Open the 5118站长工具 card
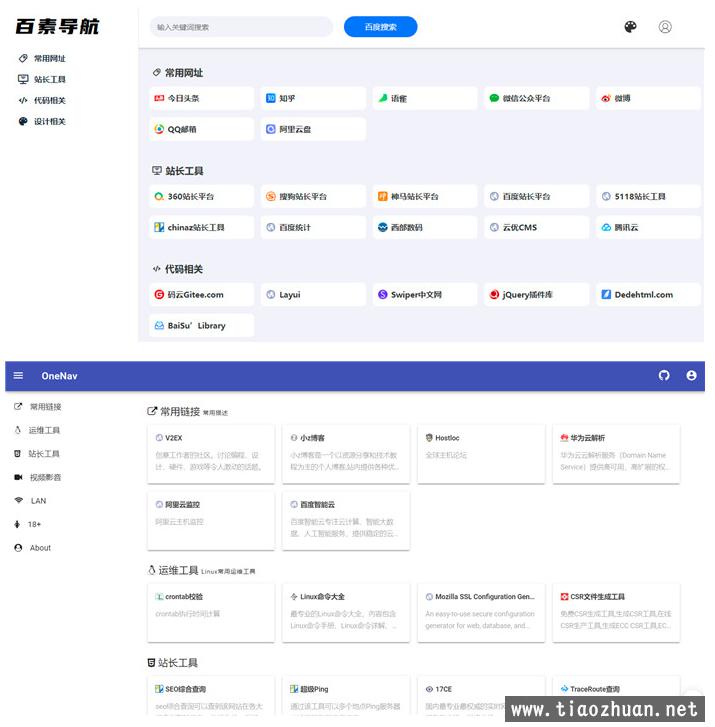 (x=649, y=197)
